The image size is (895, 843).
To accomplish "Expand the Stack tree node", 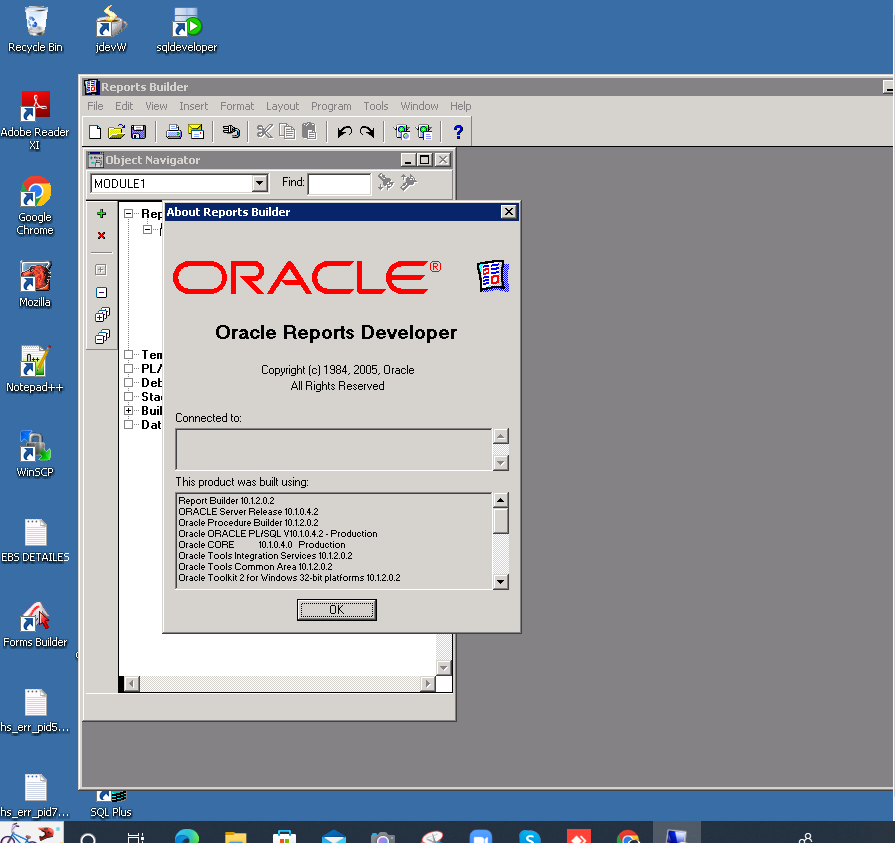I will tap(128, 396).
